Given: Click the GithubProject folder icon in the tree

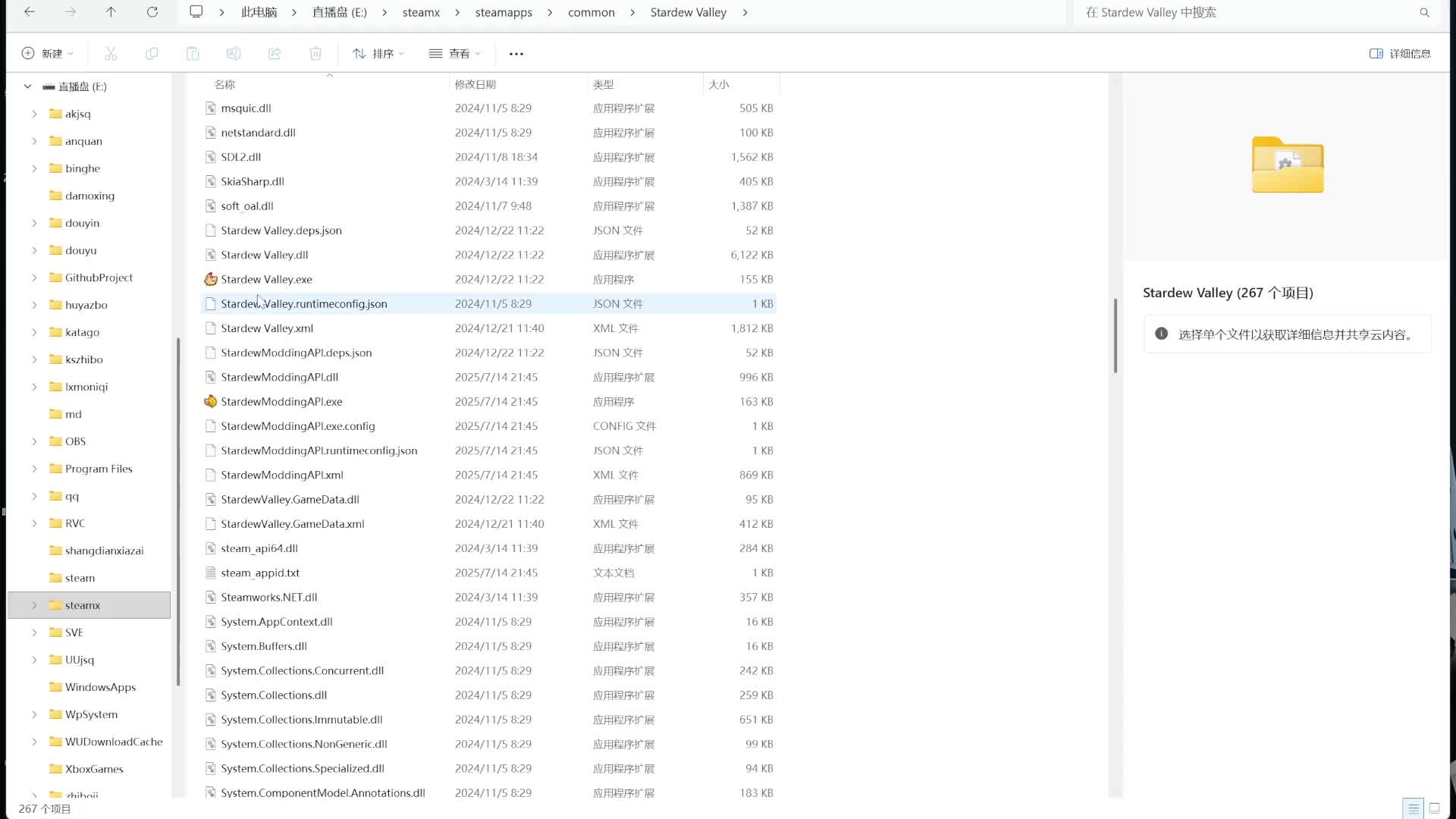Looking at the screenshot, I should point(55,278).
